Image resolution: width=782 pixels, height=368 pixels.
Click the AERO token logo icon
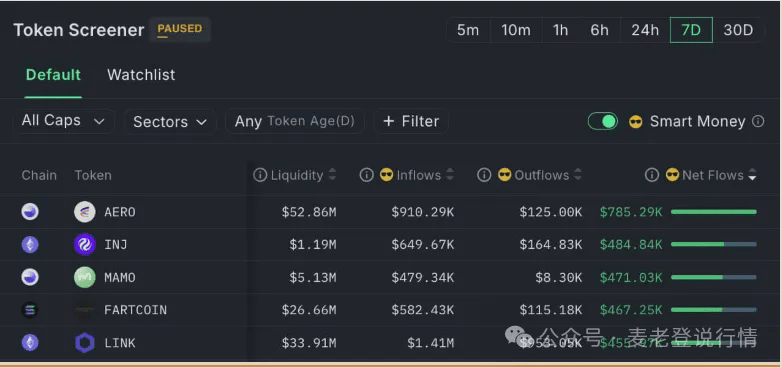point(84,212)
